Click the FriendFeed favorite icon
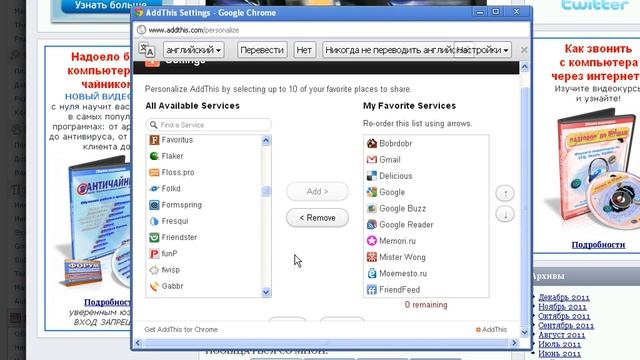Viewport: 640px width, 360px height. 371,290
